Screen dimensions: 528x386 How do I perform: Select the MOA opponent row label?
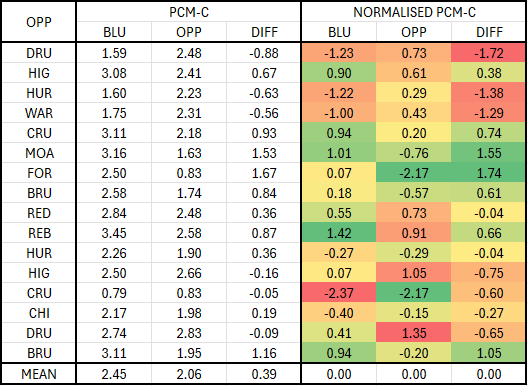39,153
